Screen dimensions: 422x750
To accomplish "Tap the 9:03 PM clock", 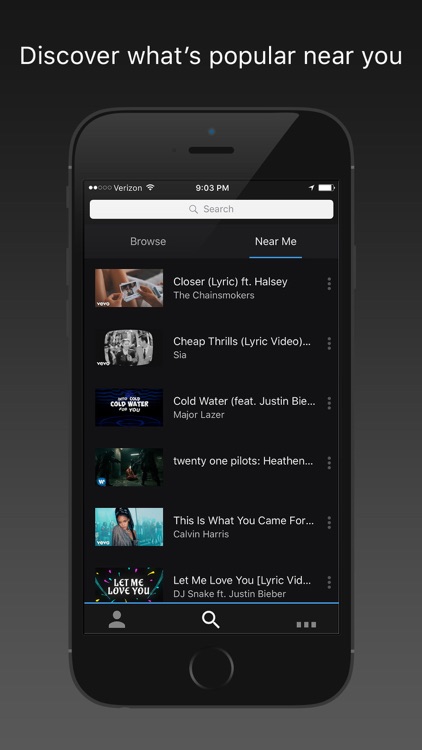I will (x=212, y=188).
